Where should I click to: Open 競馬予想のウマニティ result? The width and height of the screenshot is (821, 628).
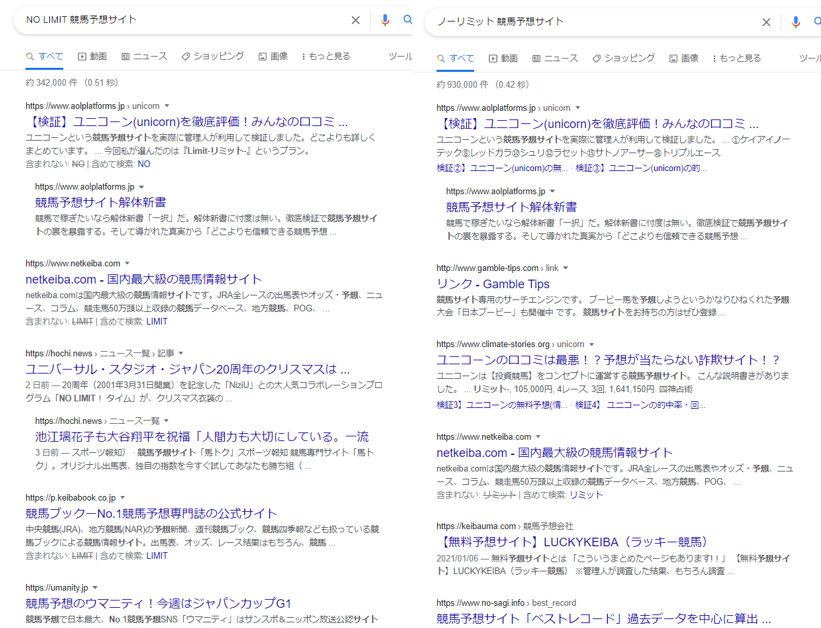click(158, 604)
